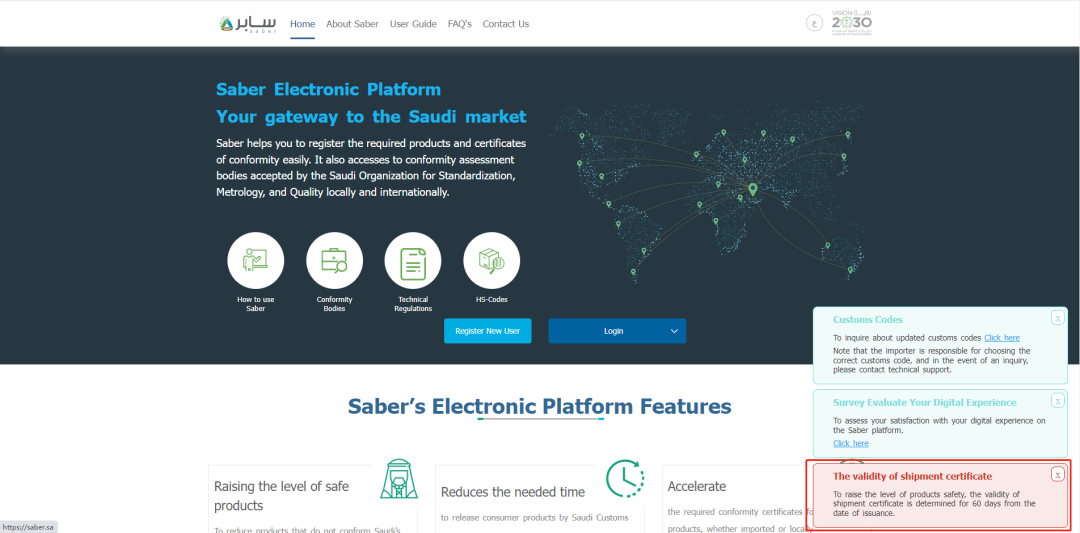Viewport: 1080px width, 533px height.
Task: Open the How to use Saber icon
Action: click(x=255, y=261)
